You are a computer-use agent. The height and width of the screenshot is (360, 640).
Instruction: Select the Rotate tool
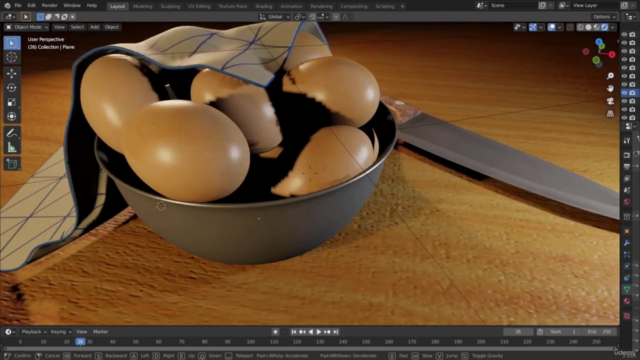[x=12, y=88]
